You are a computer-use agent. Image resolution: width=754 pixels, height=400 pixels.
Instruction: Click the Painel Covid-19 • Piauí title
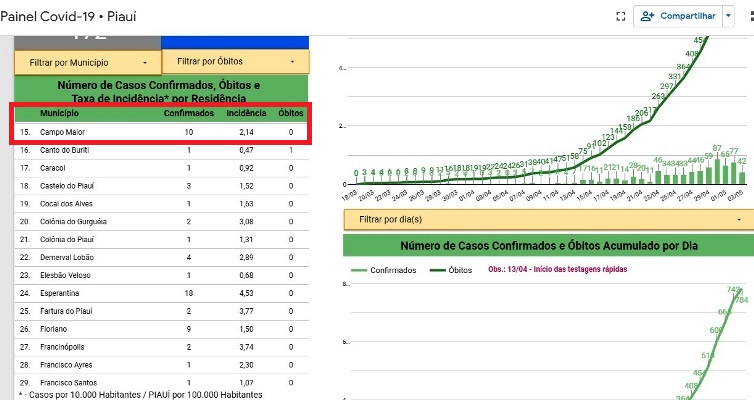point(68,16)
